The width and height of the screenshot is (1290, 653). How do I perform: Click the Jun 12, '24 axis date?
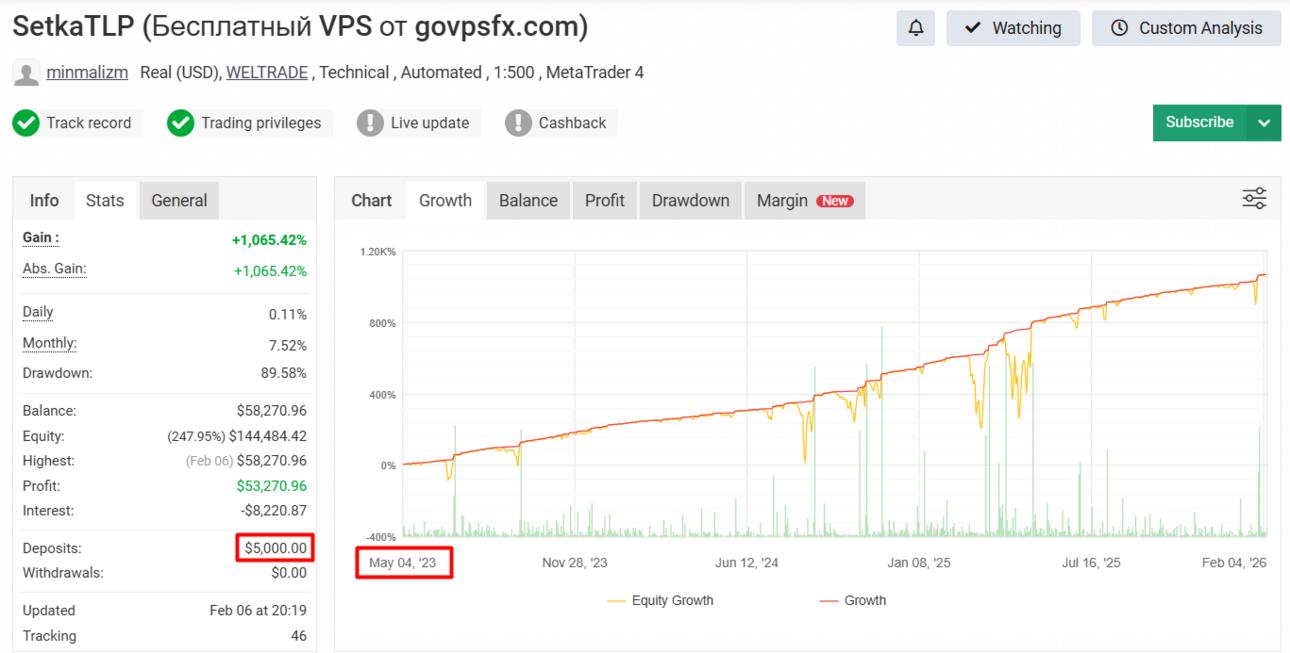pyautogui.click(x=747, y=563)
